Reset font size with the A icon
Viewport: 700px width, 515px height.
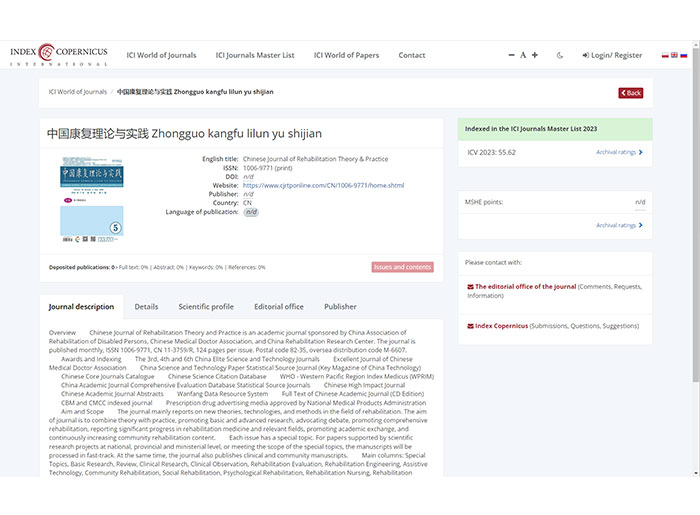tap(523, 55)
